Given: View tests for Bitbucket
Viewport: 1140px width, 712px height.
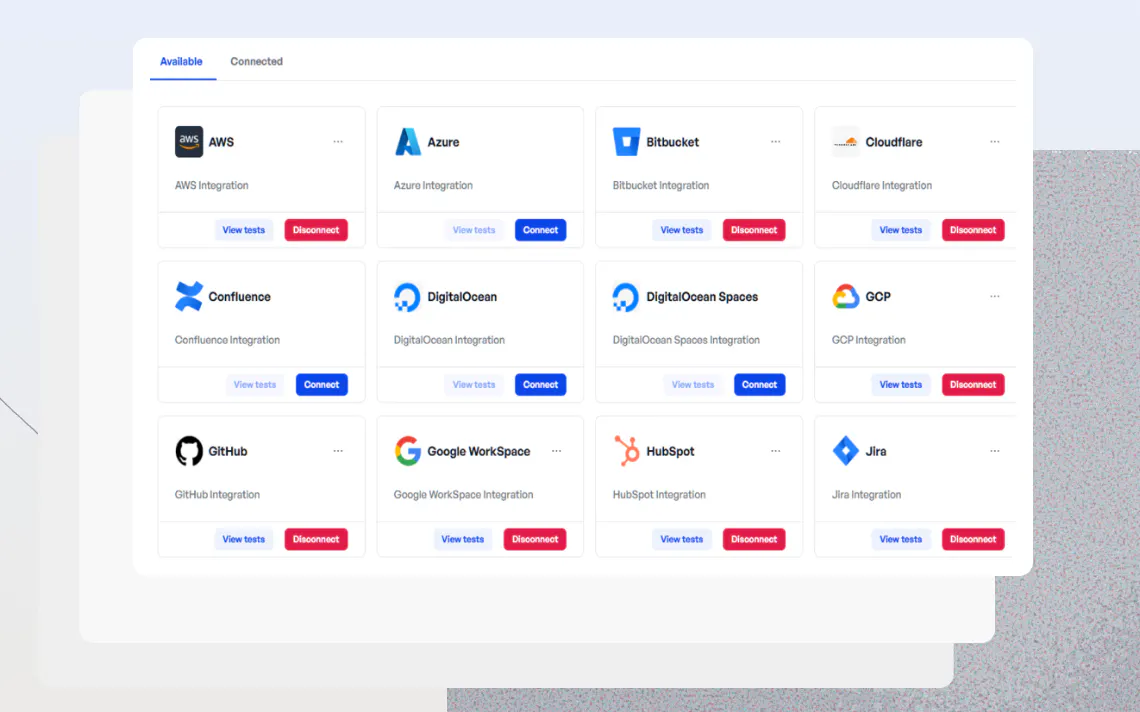Looking at the screenshot, I should pyautogui.click(x=681, y=230).
